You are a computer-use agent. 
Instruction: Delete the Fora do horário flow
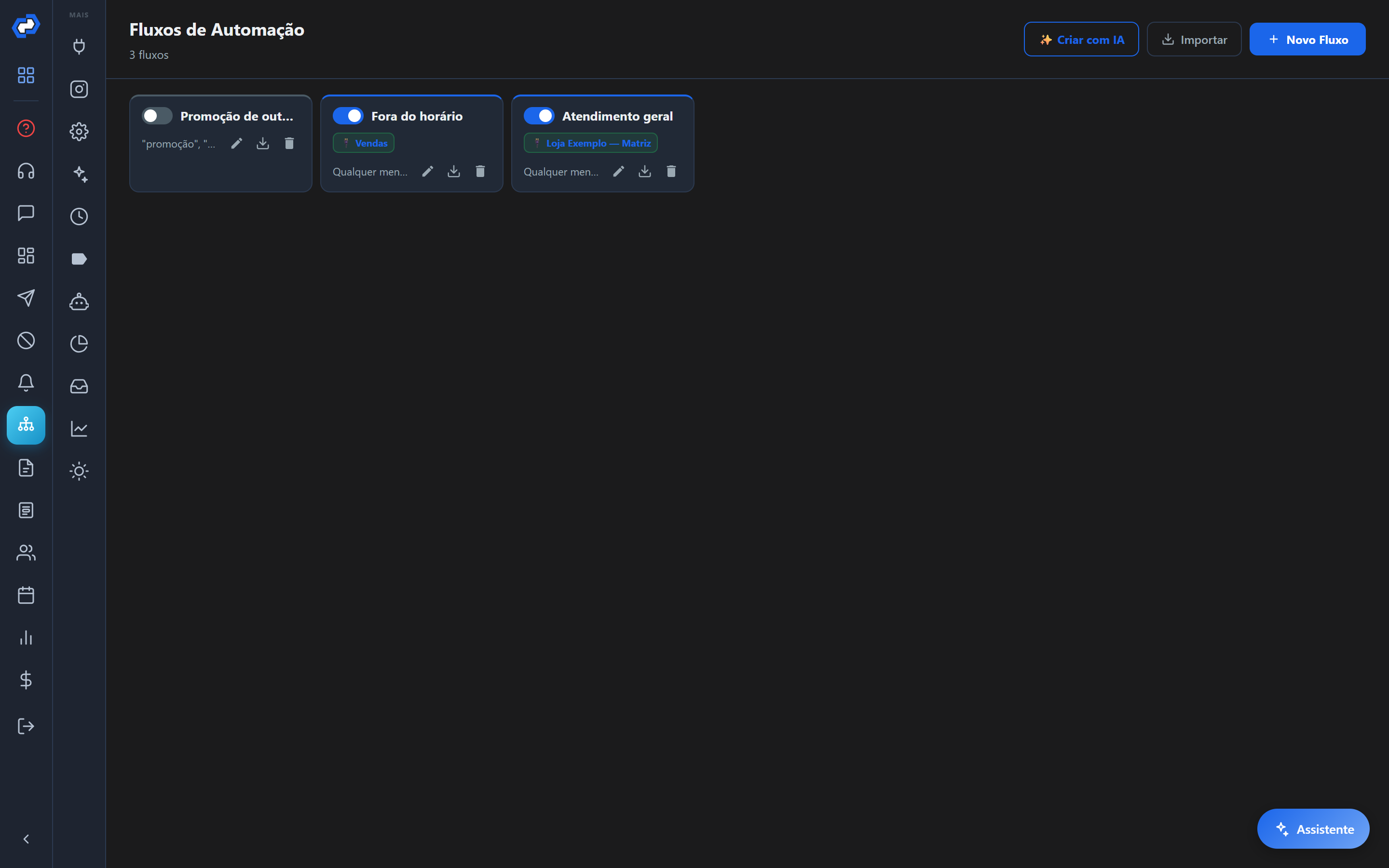tap(480, 172)
